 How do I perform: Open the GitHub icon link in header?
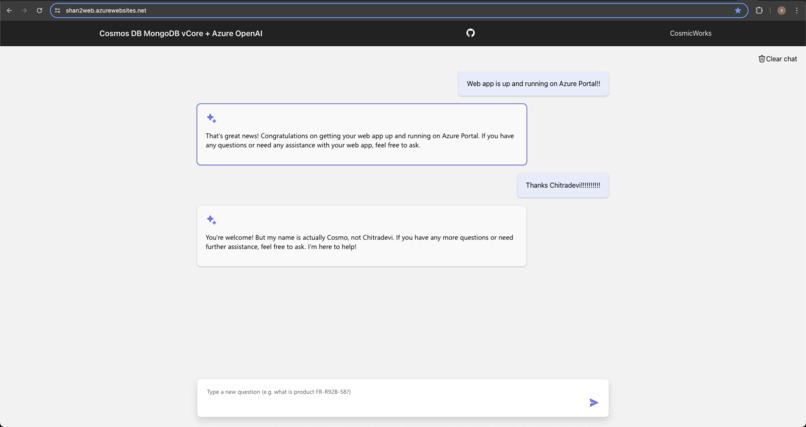[x=470, y=33]
